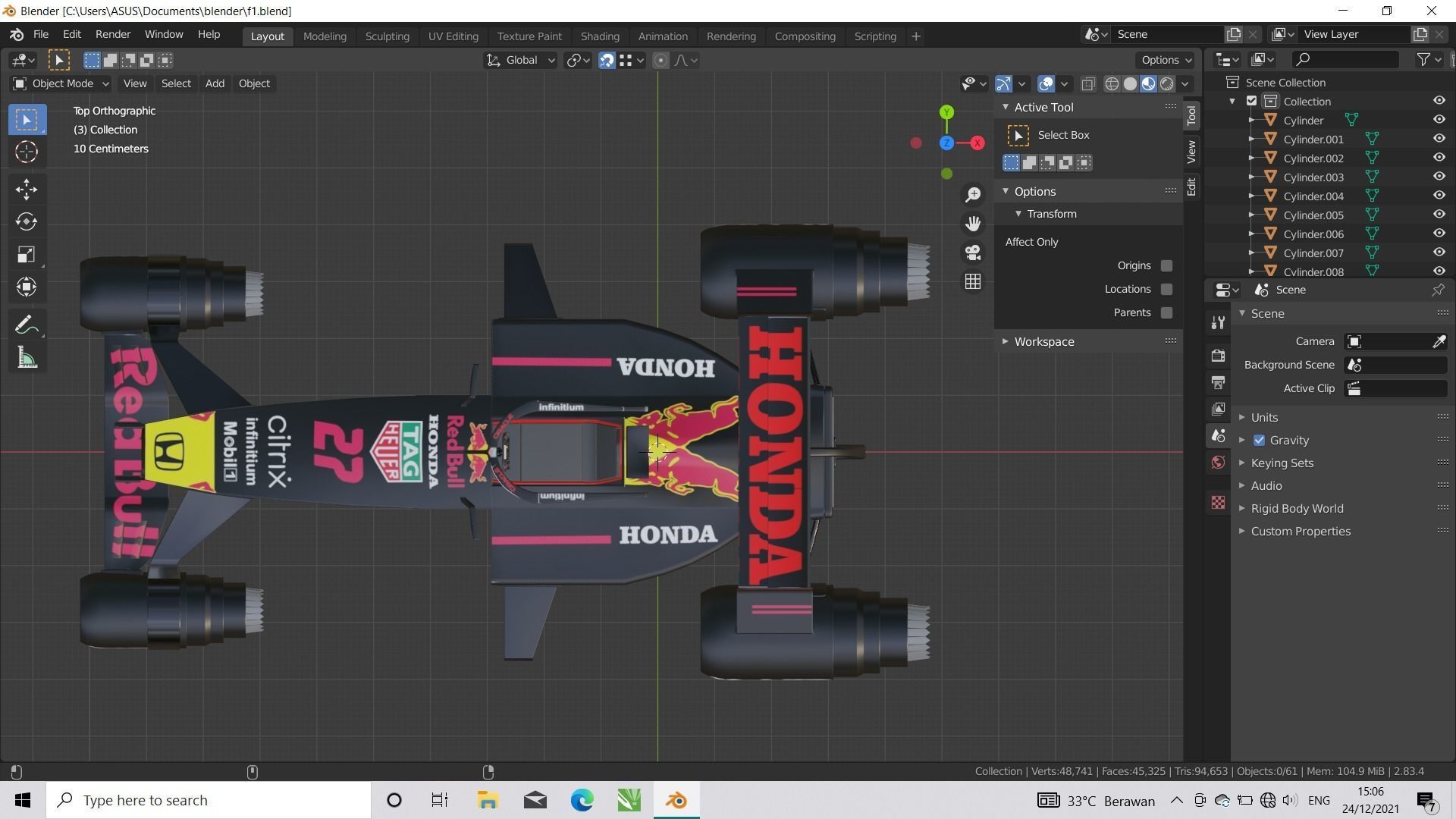
Task: Add a new workspace with plus button
Action: [915, 36]
